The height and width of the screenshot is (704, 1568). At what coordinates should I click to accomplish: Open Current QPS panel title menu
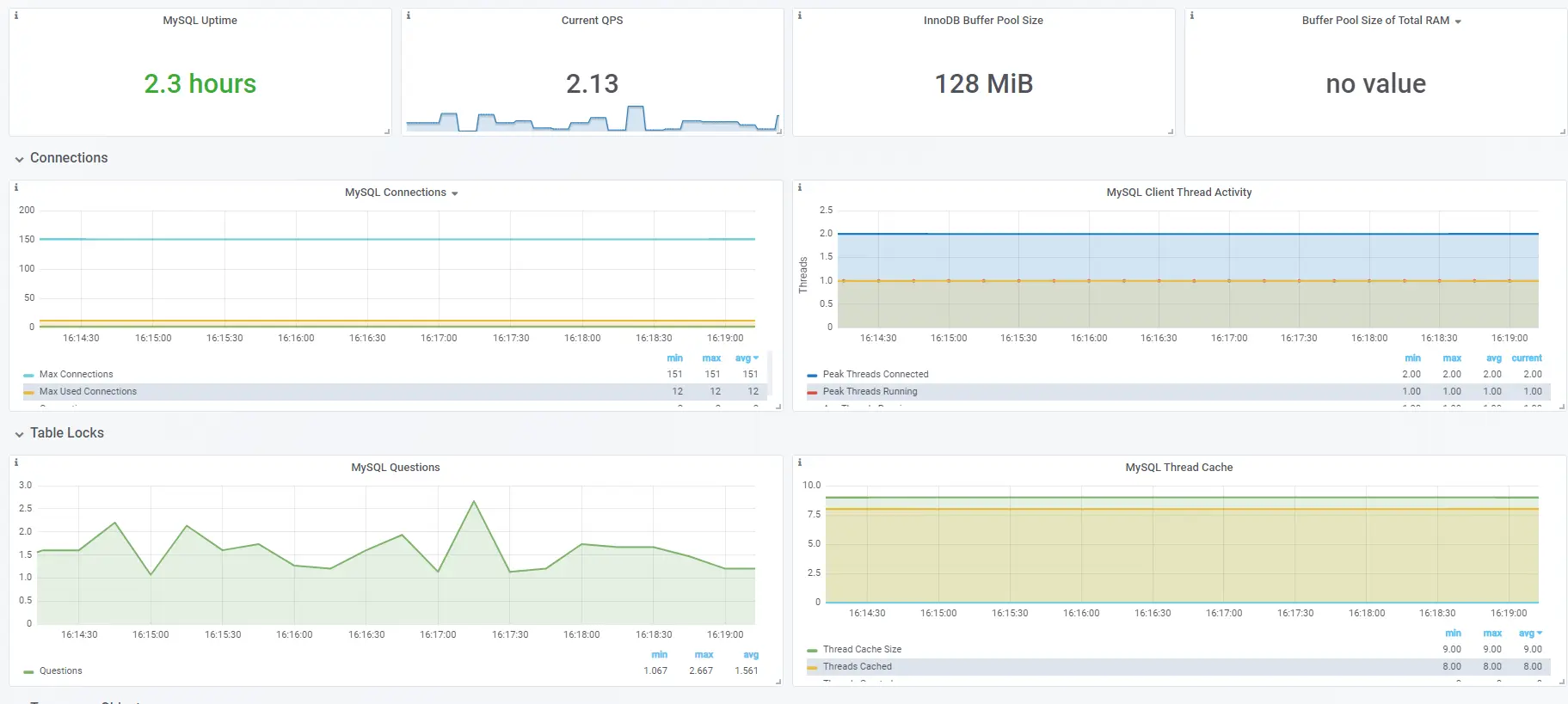[592, 21]
